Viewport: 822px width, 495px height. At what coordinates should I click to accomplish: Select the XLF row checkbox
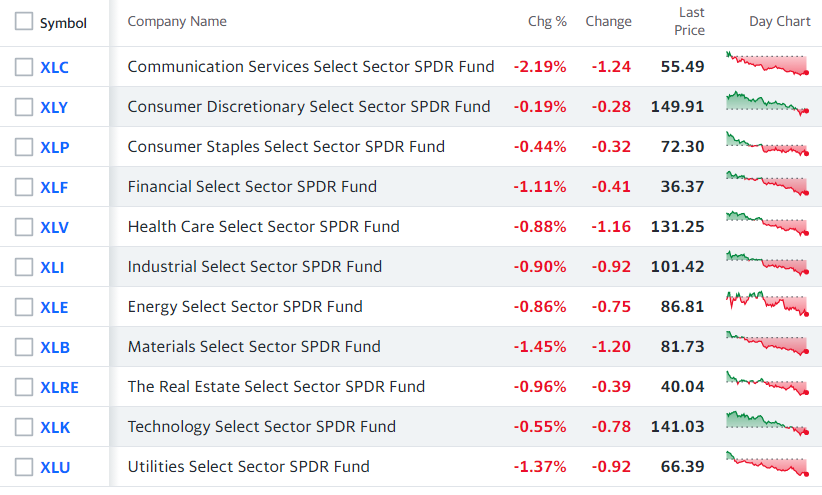pos(24,187)
